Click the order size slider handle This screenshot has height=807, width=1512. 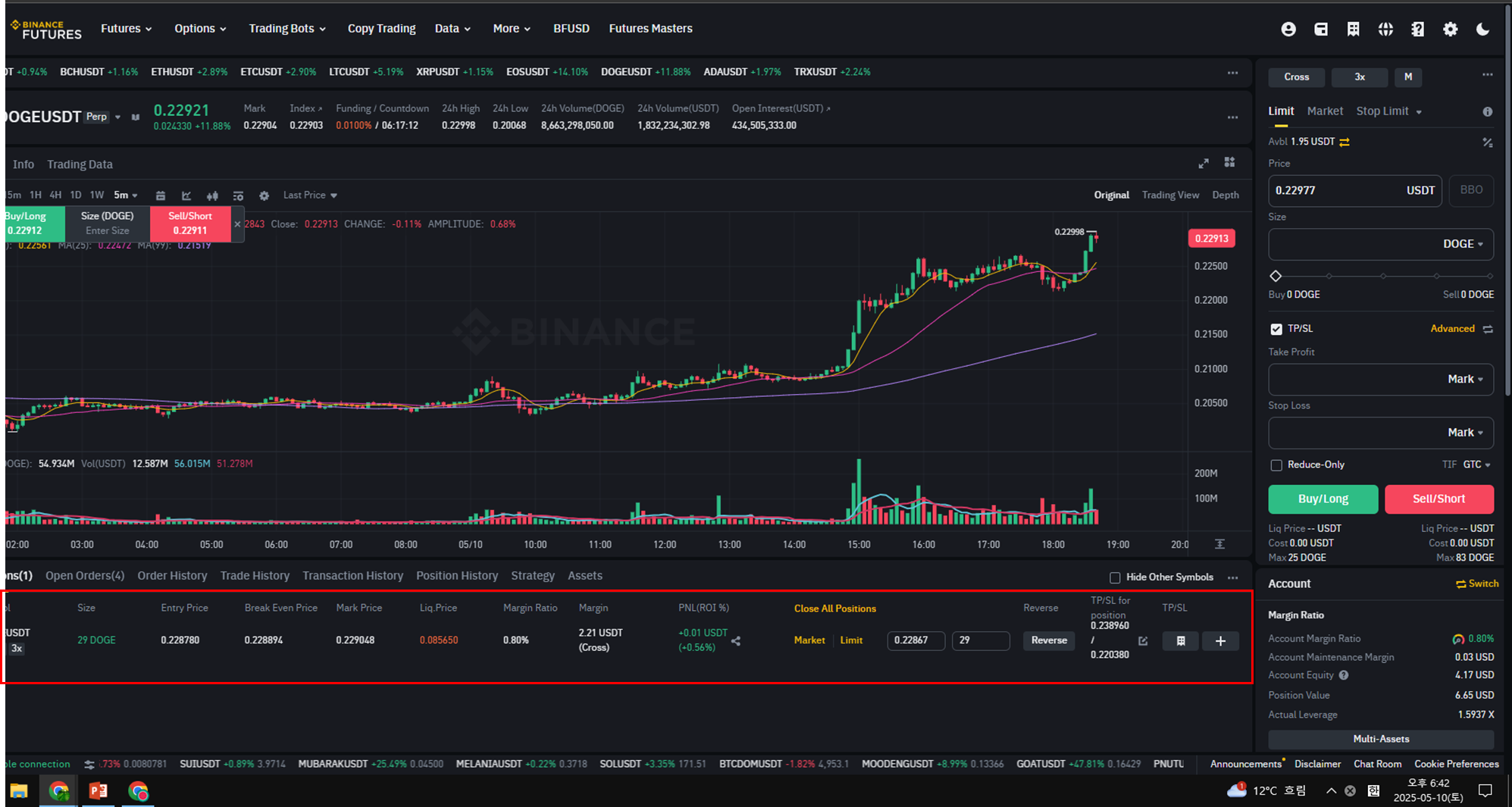[x=1276, y=277]
